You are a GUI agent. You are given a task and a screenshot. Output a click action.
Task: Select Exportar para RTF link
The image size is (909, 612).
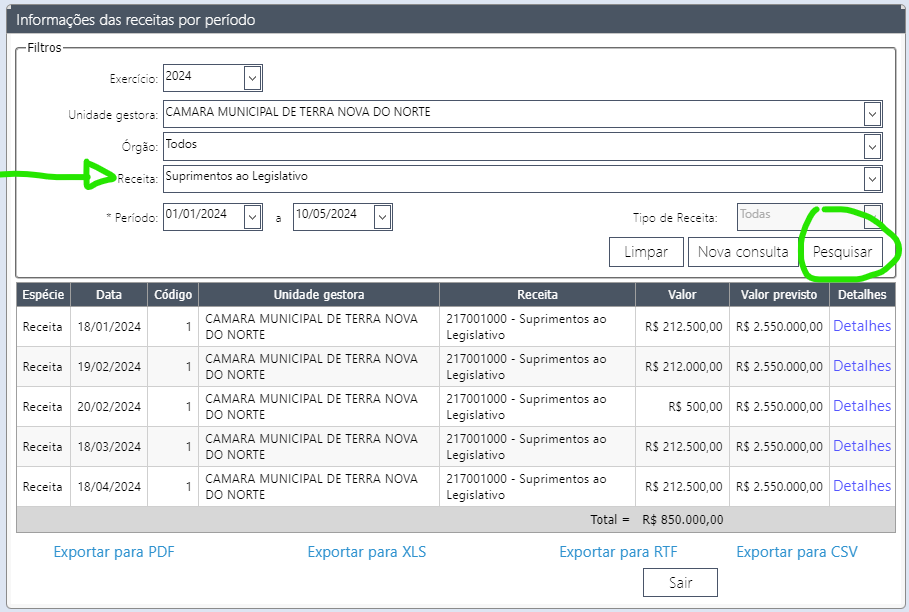pyautogui.click(x=618, y=552)
